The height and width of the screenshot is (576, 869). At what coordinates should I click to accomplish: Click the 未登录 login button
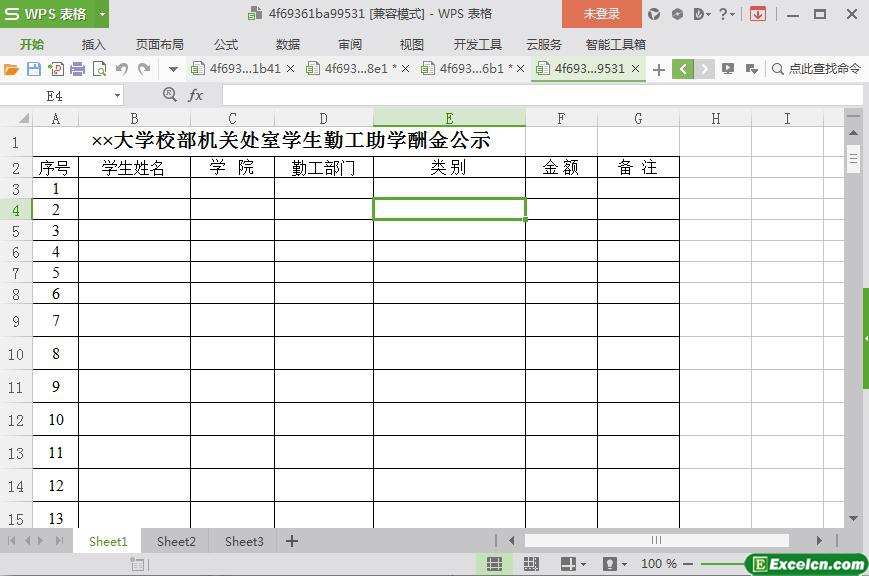601,14
